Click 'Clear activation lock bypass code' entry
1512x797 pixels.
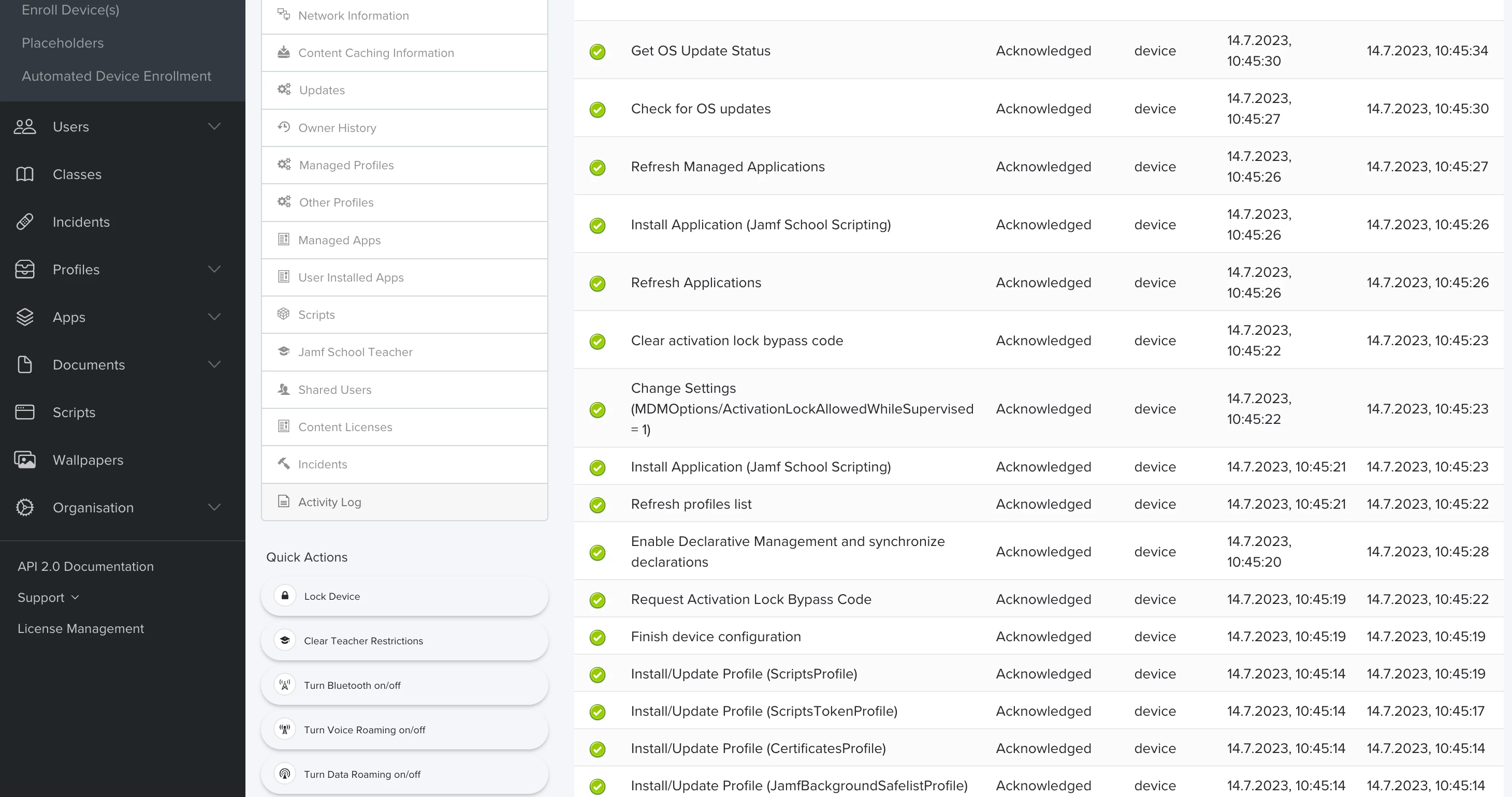(x=737, y=340)
